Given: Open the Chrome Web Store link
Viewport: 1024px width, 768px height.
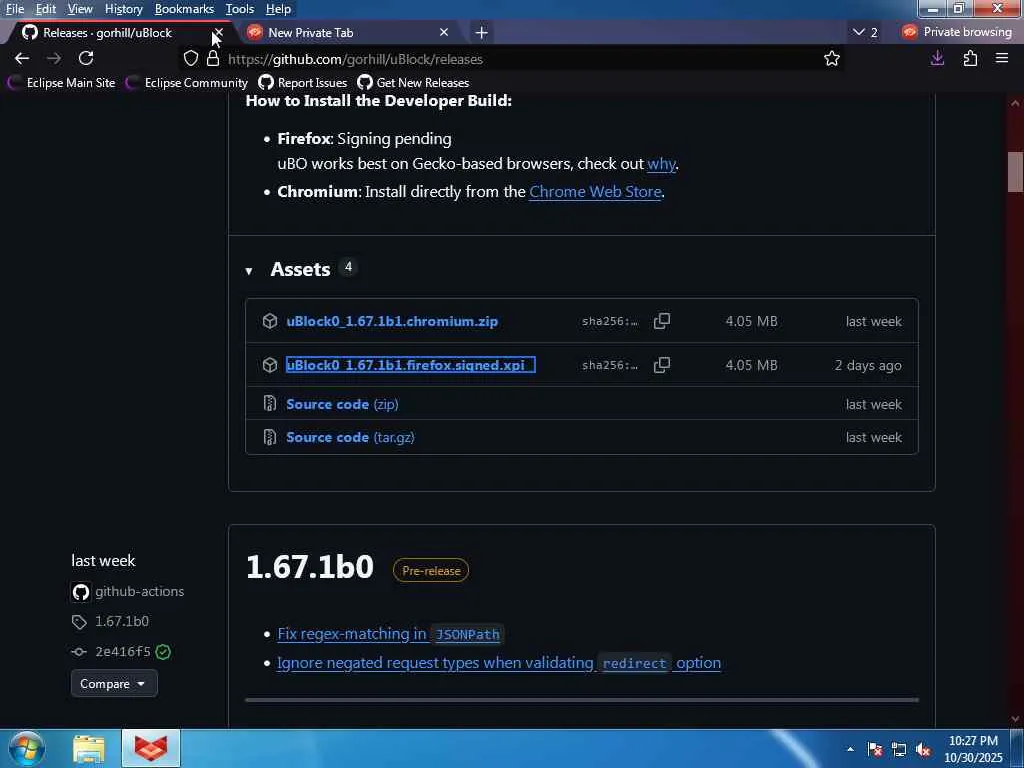Looking at the screenshot, I should point(595,191).
